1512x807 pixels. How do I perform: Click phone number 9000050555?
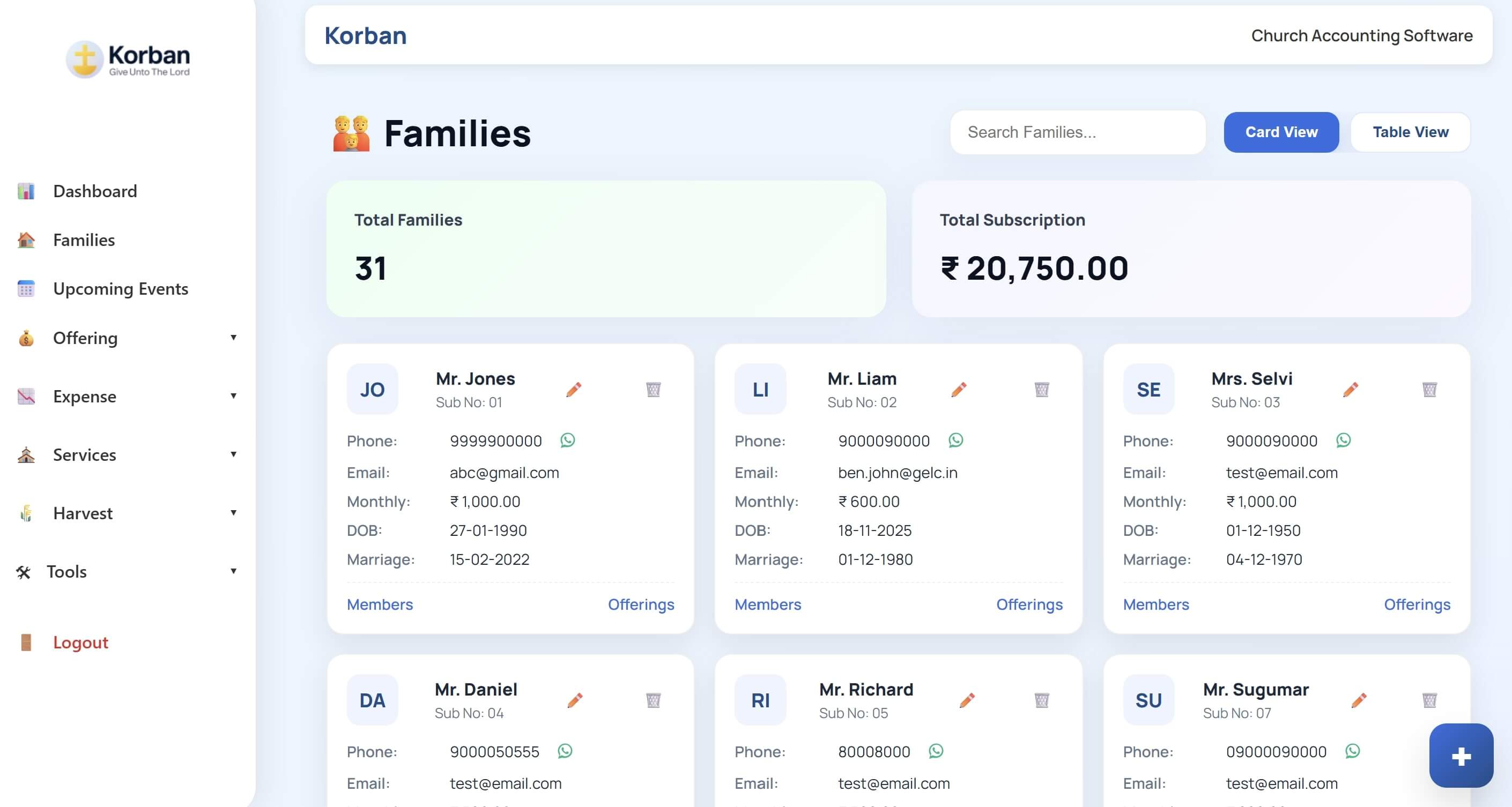(x=494, y=752)
